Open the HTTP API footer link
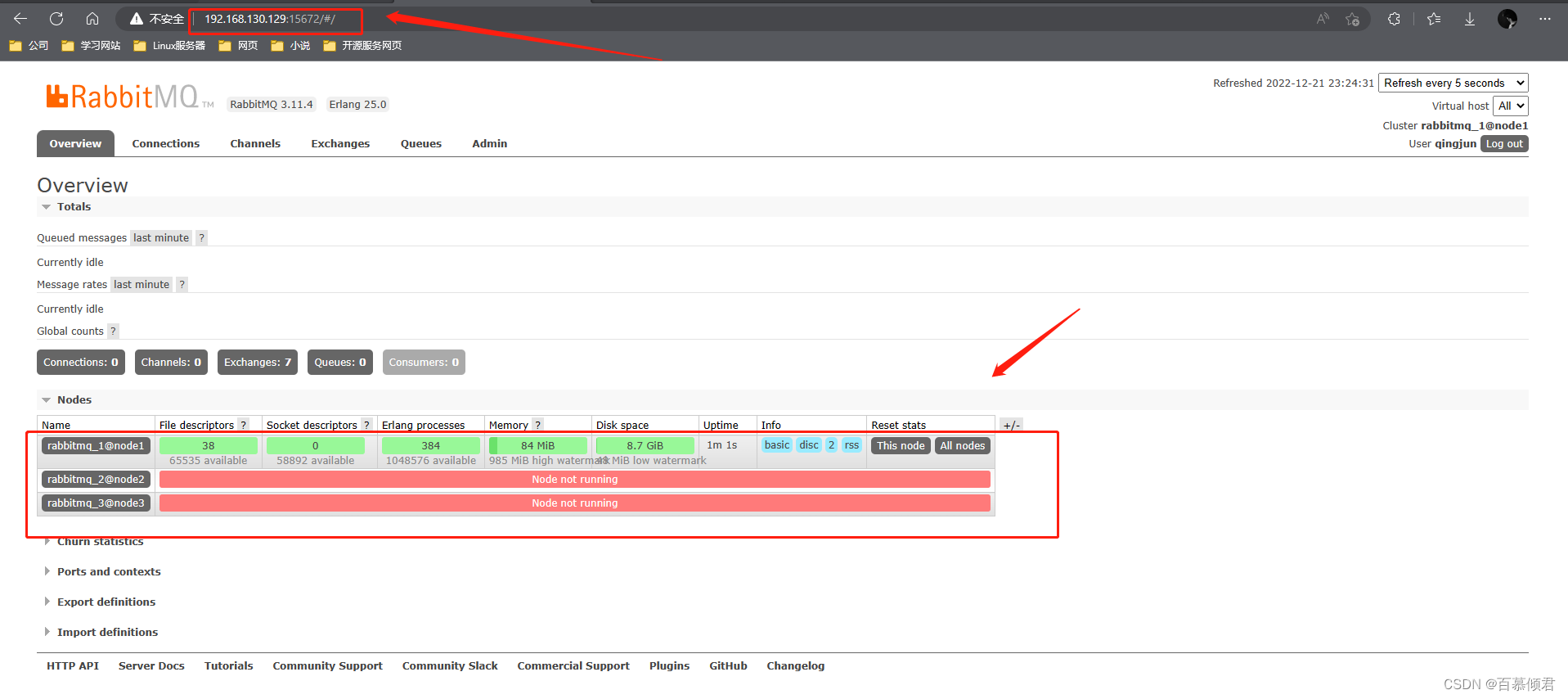 pos(73,666)
